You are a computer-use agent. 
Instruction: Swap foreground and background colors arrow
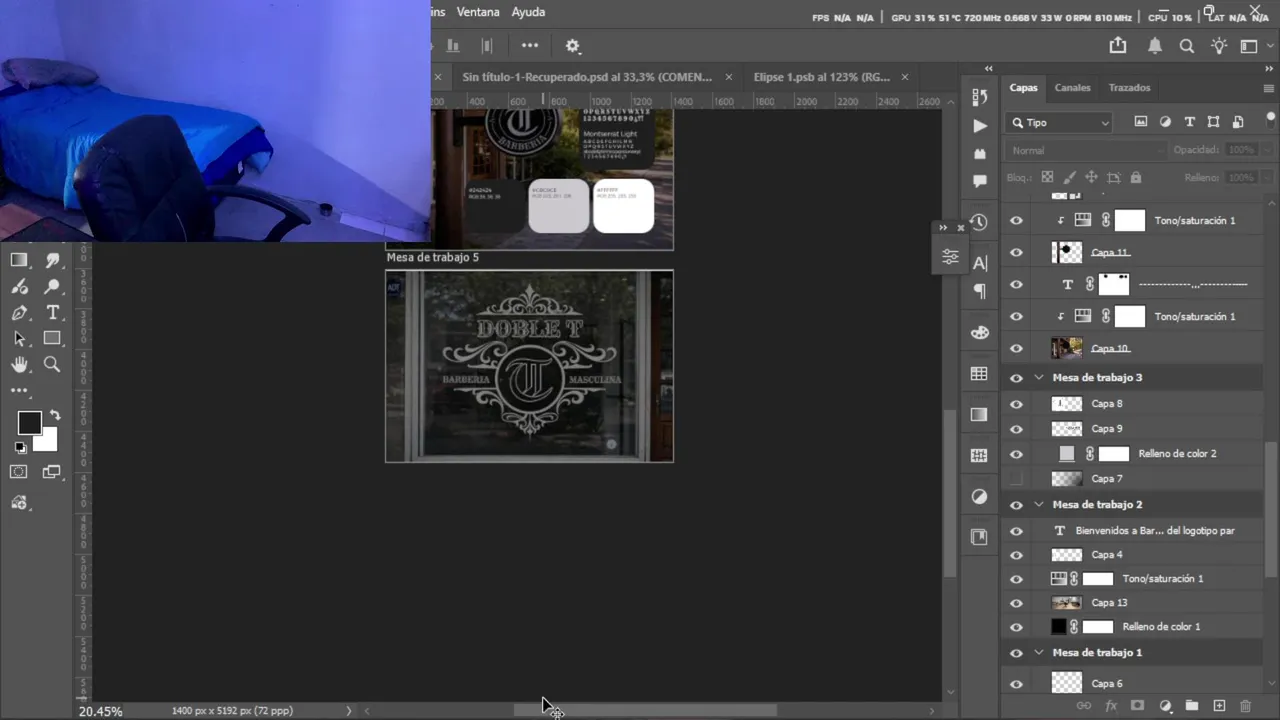(x=55, y=415)
